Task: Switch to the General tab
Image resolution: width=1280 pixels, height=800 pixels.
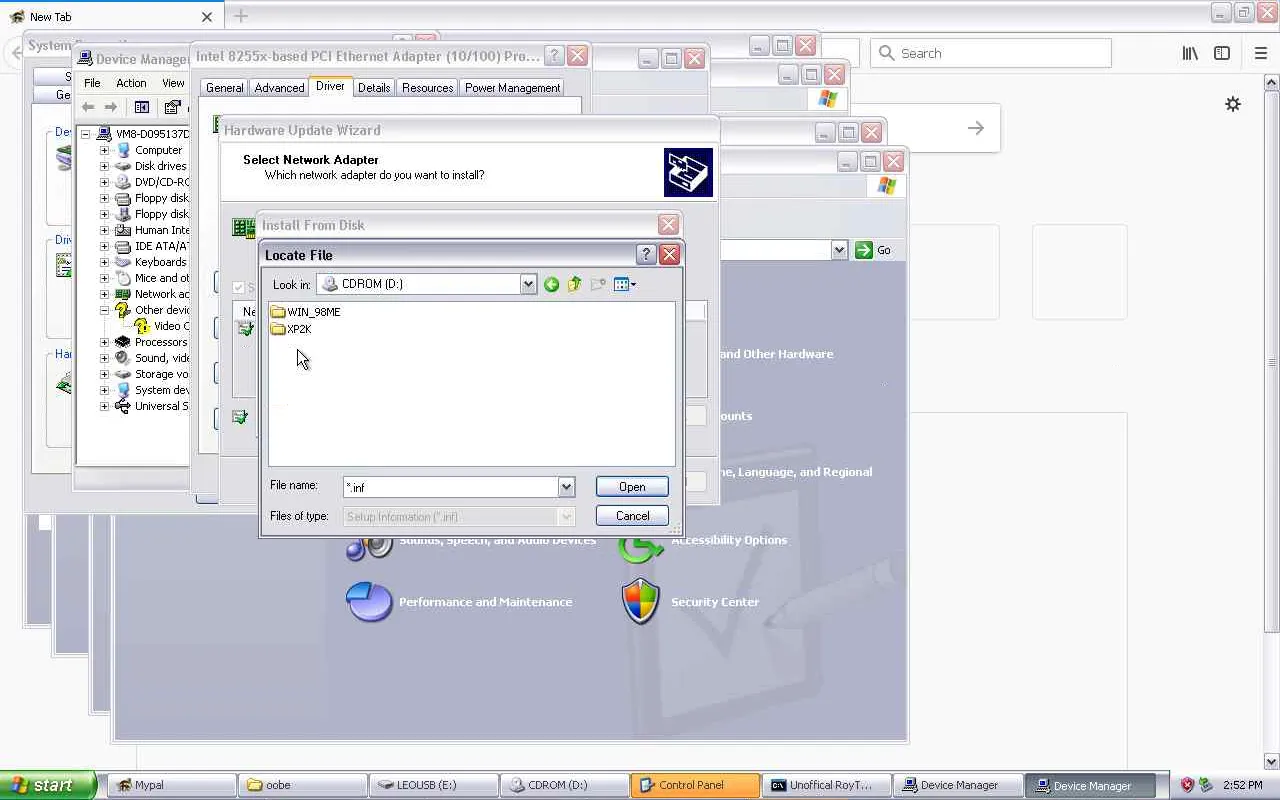Action: pyautogui.click(x=225, y=88)
